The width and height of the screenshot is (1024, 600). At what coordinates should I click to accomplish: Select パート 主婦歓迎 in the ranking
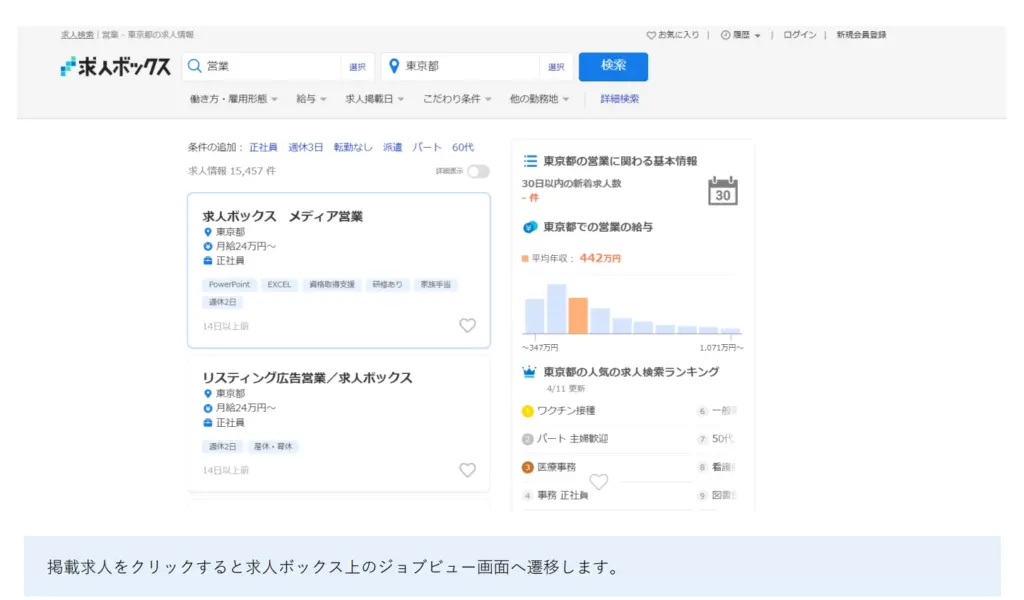(x=572, y=439)
